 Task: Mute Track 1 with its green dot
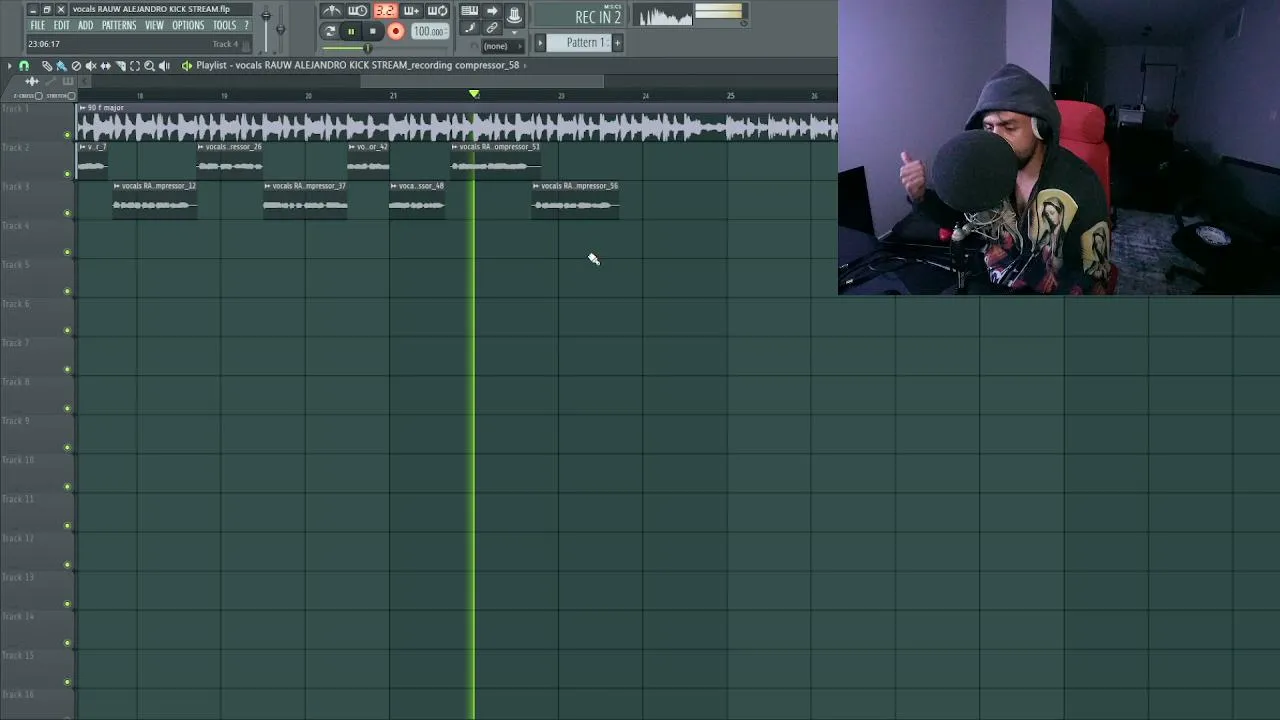(67, 135)
